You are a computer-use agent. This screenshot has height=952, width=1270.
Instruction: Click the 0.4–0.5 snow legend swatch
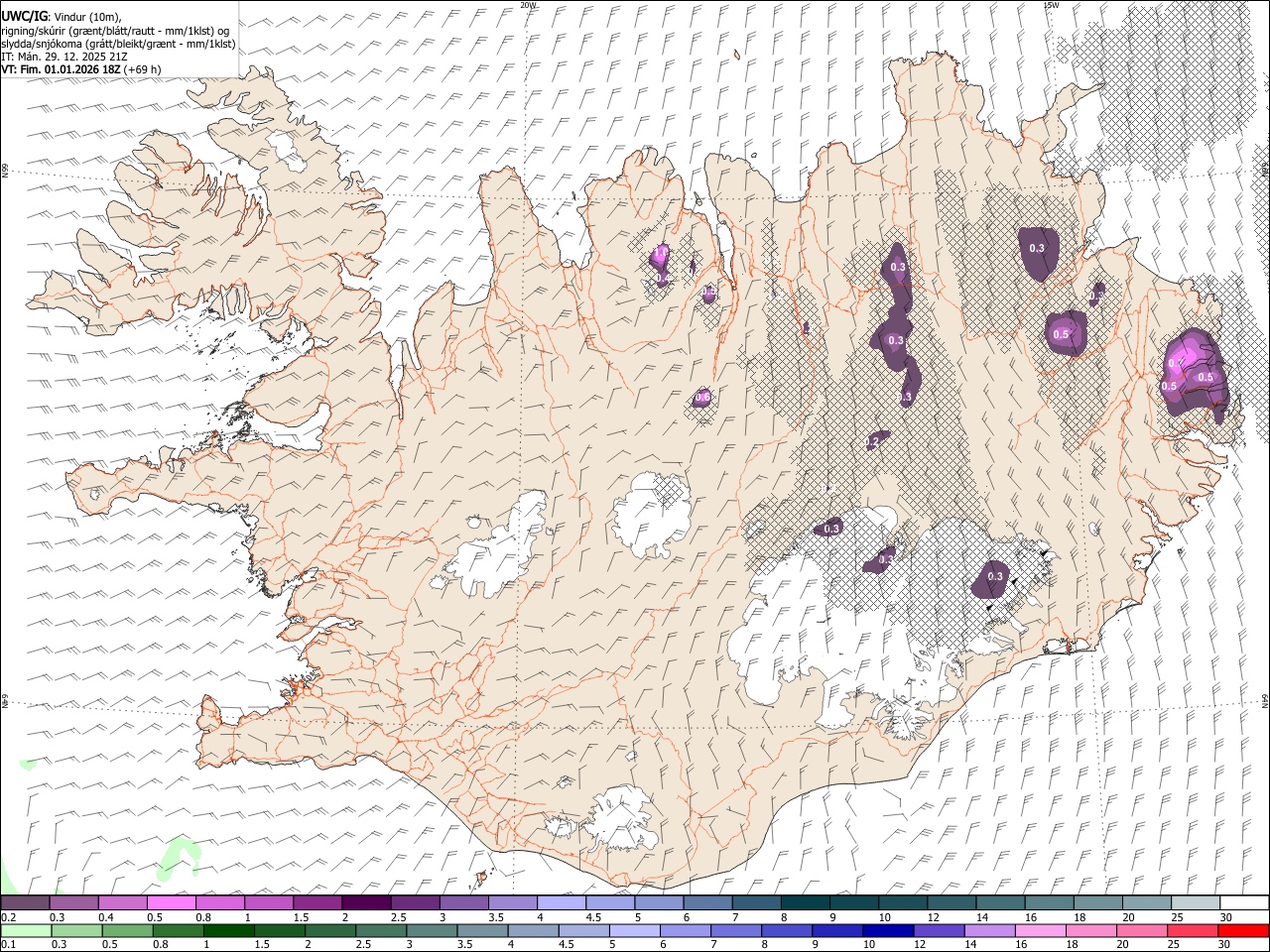point(123,903)
